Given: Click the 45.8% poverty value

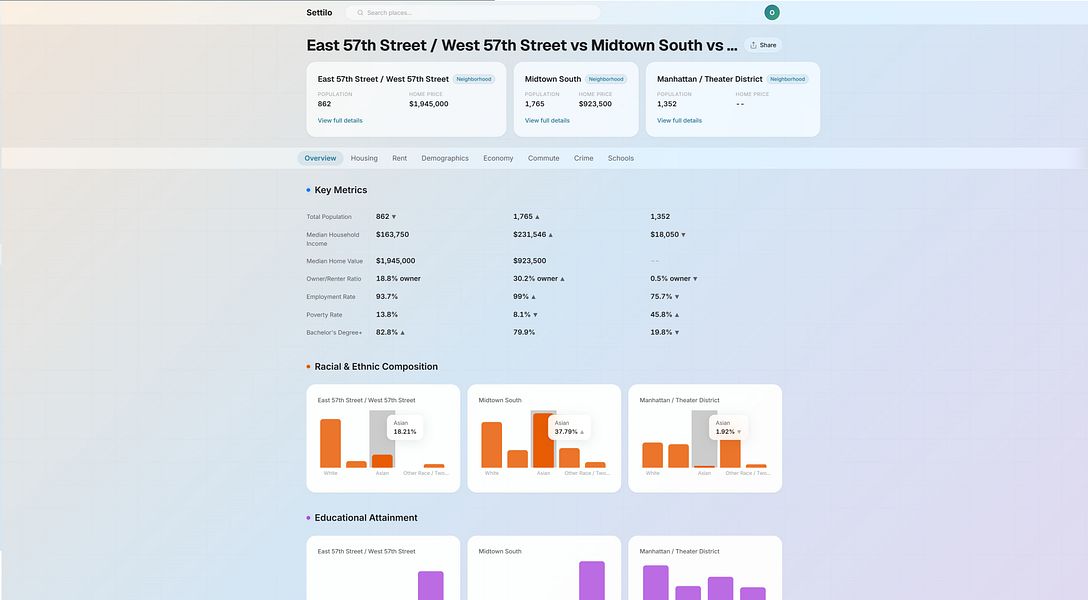Looking at the screenshot, I should pyautogui.click(x=661, y=315).
